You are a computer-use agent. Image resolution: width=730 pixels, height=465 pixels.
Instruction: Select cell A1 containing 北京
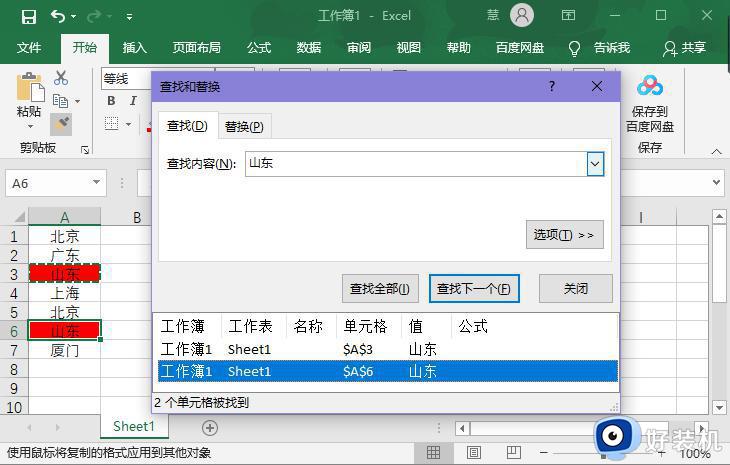coord(65,236)
